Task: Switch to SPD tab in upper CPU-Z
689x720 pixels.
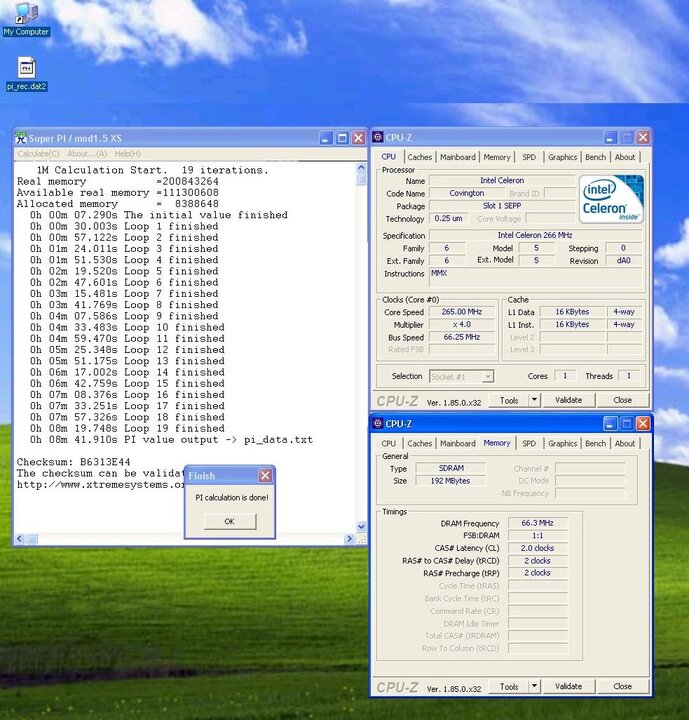Action: [x=529, y=157]
